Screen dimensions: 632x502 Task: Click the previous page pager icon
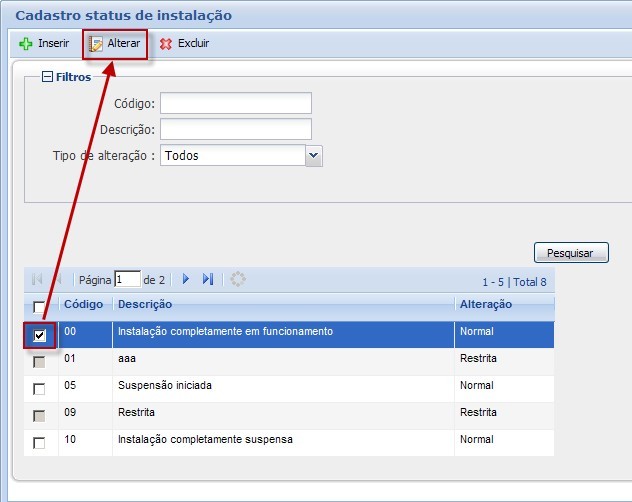pyautogui.click(x=58, y=280)
